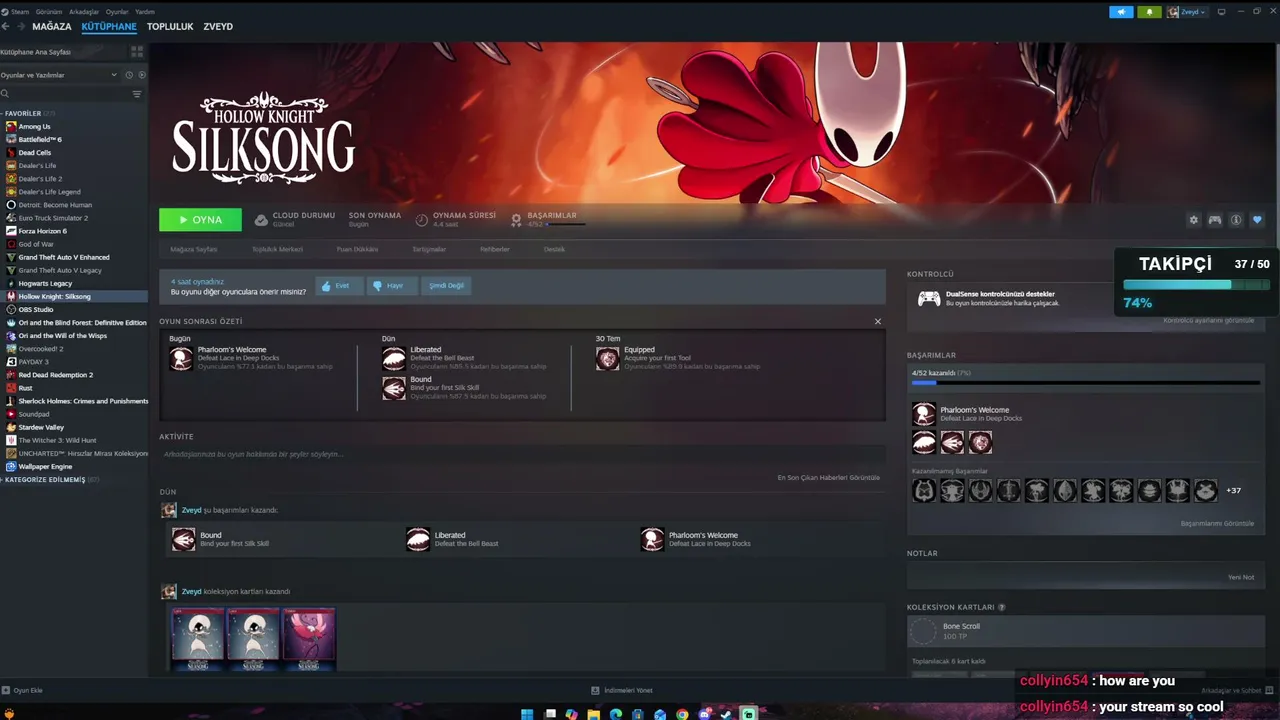Open the Yardım menu
This screenshot has height=720, width=1280.
pyautogui.click(x=145, y=11)
